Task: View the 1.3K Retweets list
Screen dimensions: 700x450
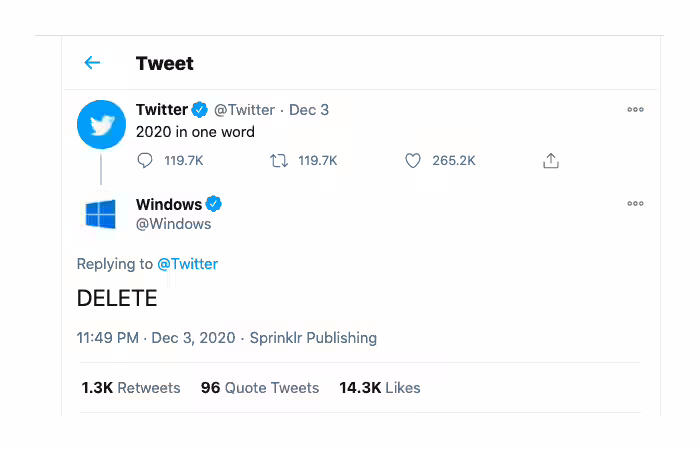Action: pyautogui.click(x=131, y=388)
